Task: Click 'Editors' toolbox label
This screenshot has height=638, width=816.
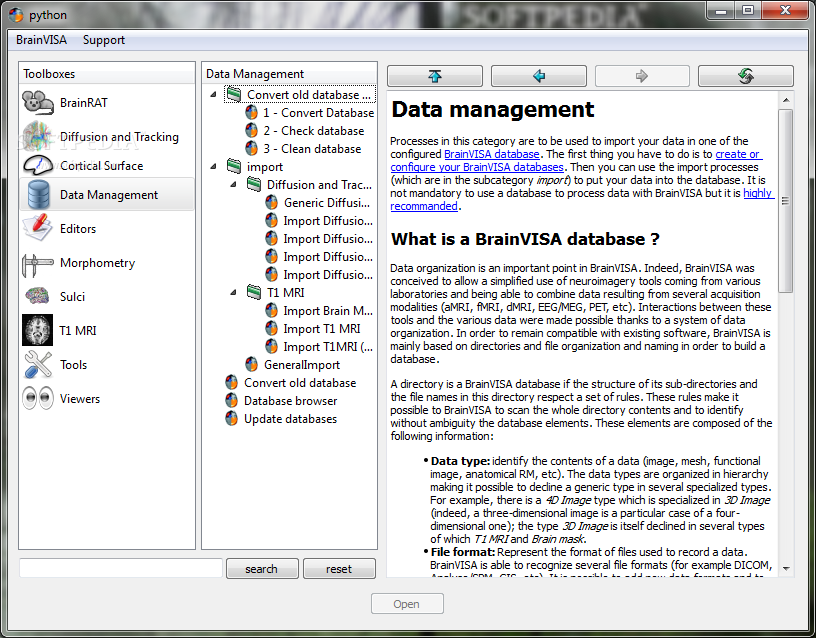Action: (x=78, y=228)
